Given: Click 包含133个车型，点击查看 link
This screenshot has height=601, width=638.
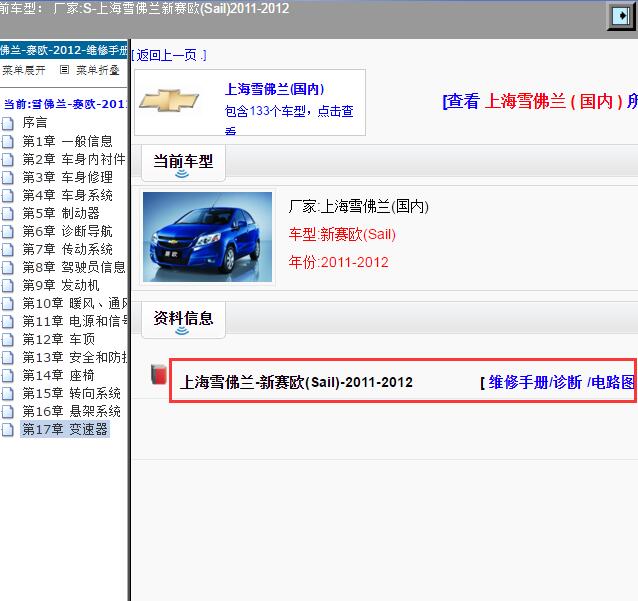Looking at the screenshot, I should tap(289, 118).
